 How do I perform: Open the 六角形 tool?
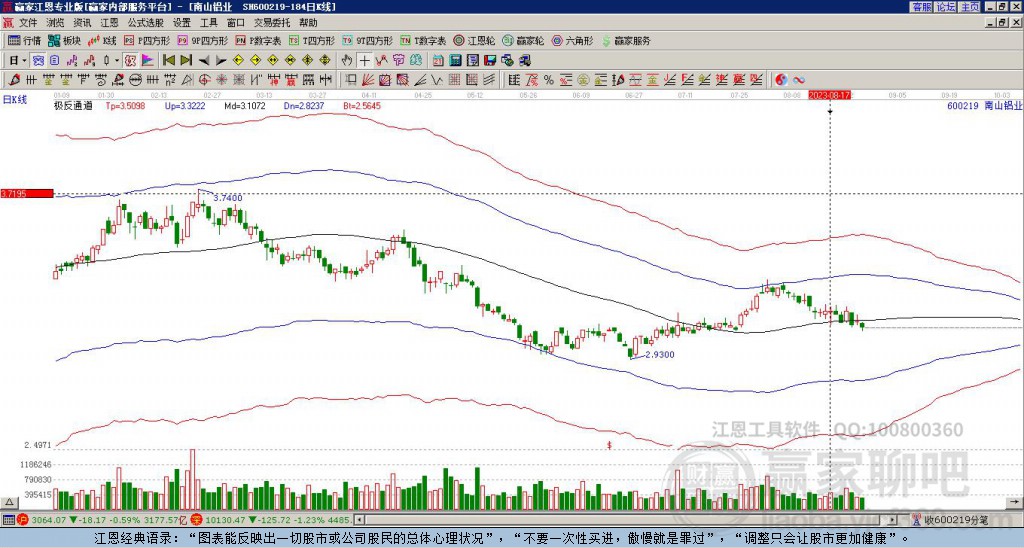pos(573,41)
